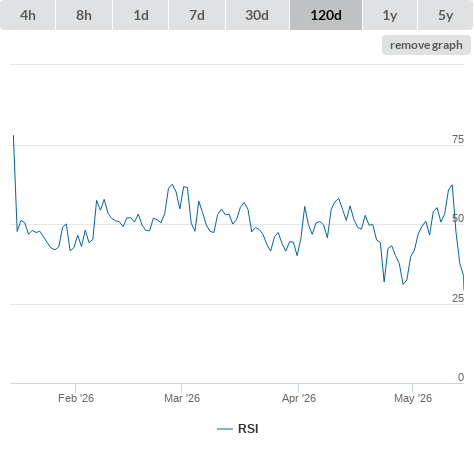Click the initial RSI spike near 75
Screen dimensions: 474x455
13,136
